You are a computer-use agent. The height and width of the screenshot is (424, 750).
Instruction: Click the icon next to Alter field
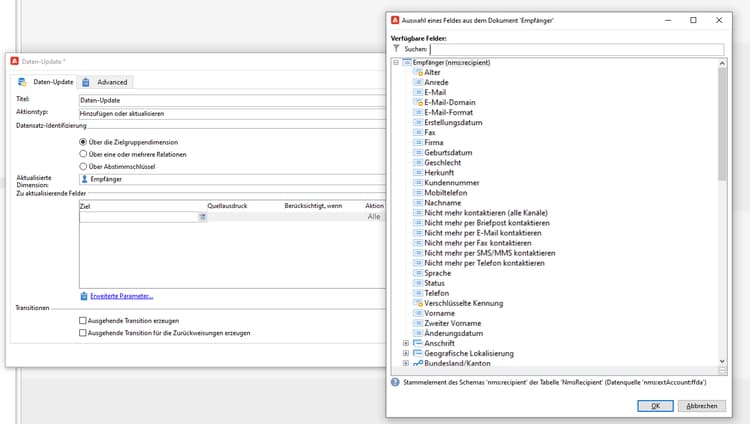(418, 72)
